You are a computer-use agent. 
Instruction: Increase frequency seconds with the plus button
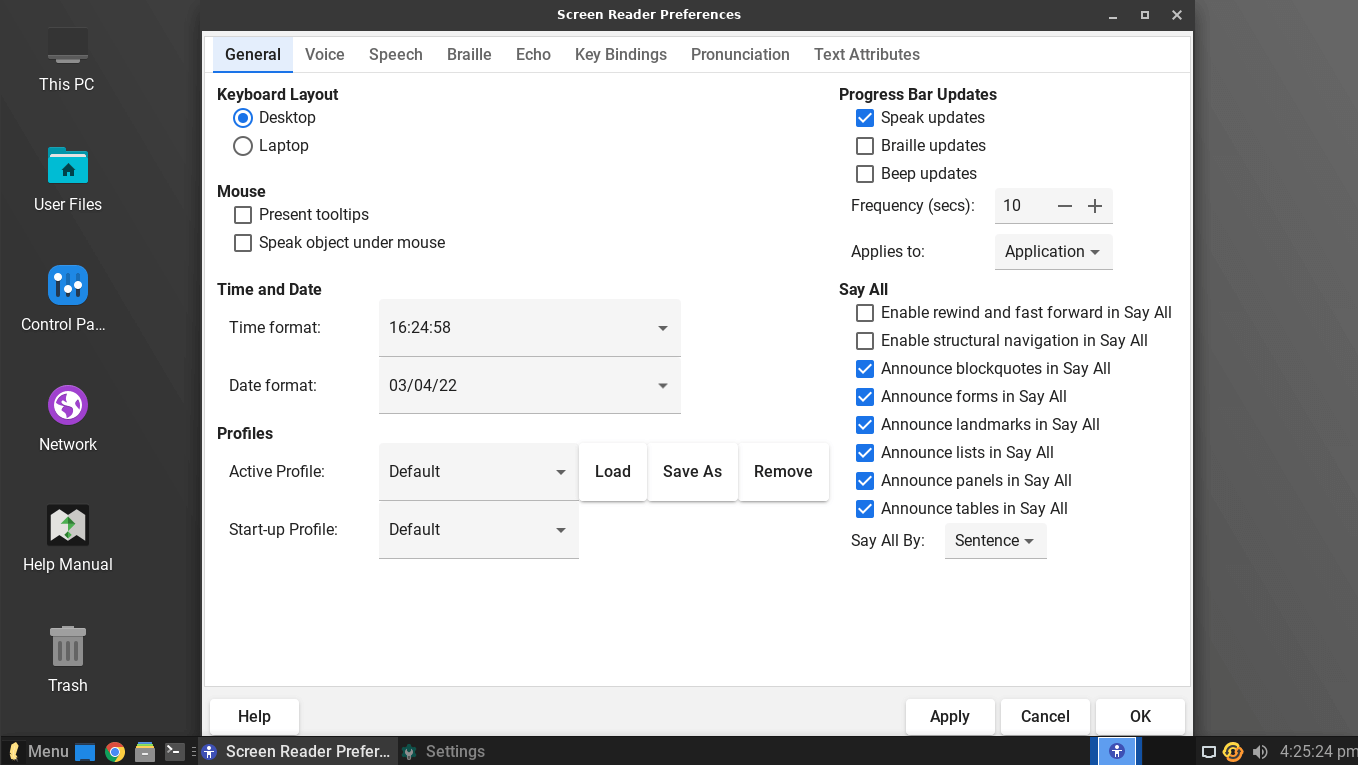1095,206
